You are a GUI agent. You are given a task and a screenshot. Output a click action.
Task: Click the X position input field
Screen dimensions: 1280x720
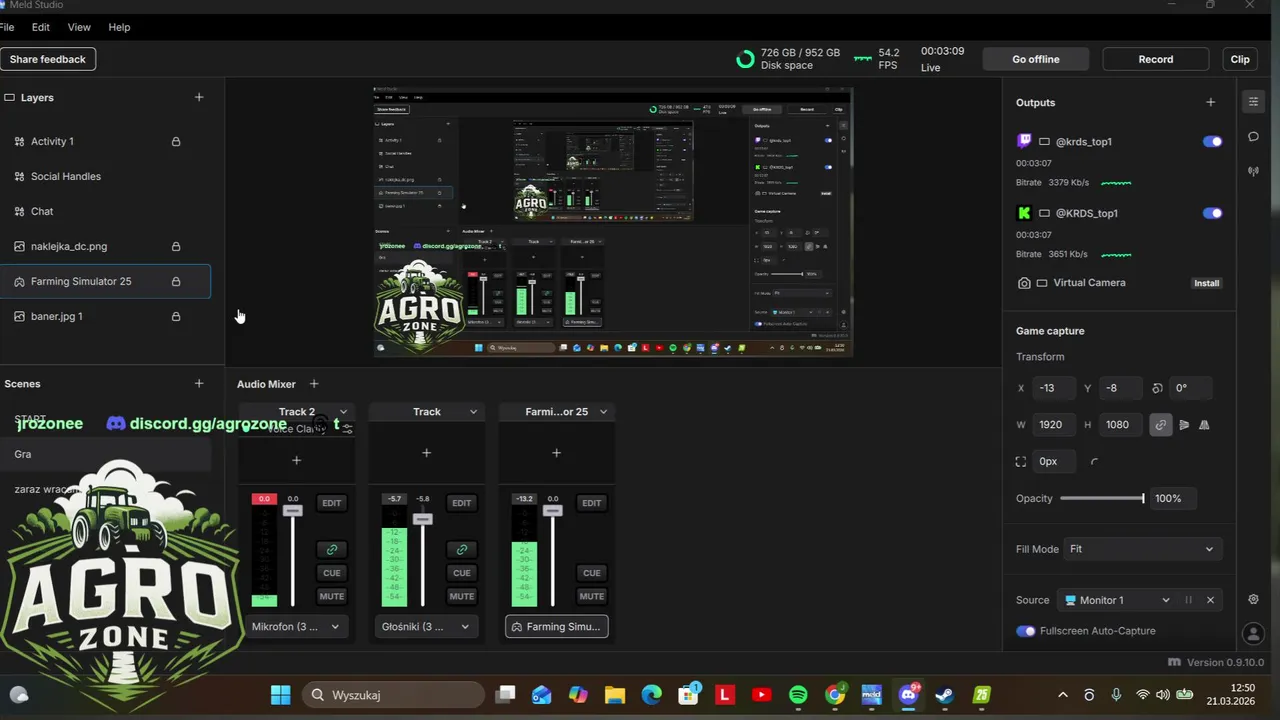1056,388
